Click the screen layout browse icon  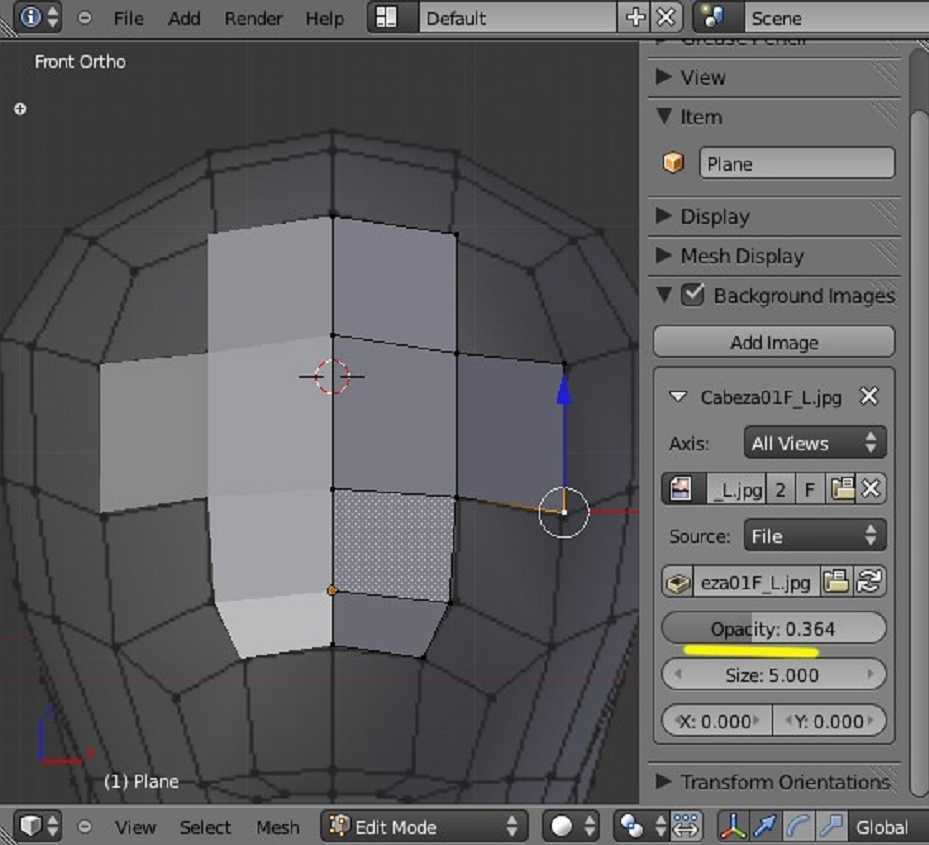click(x=386, y=17)
